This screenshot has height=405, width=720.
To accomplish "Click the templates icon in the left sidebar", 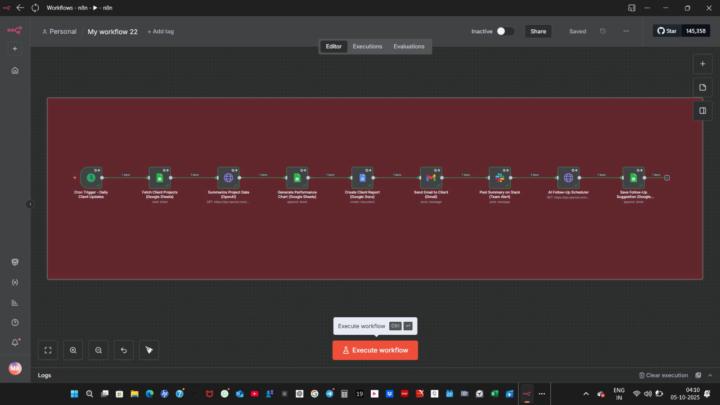I will point(15,262).
